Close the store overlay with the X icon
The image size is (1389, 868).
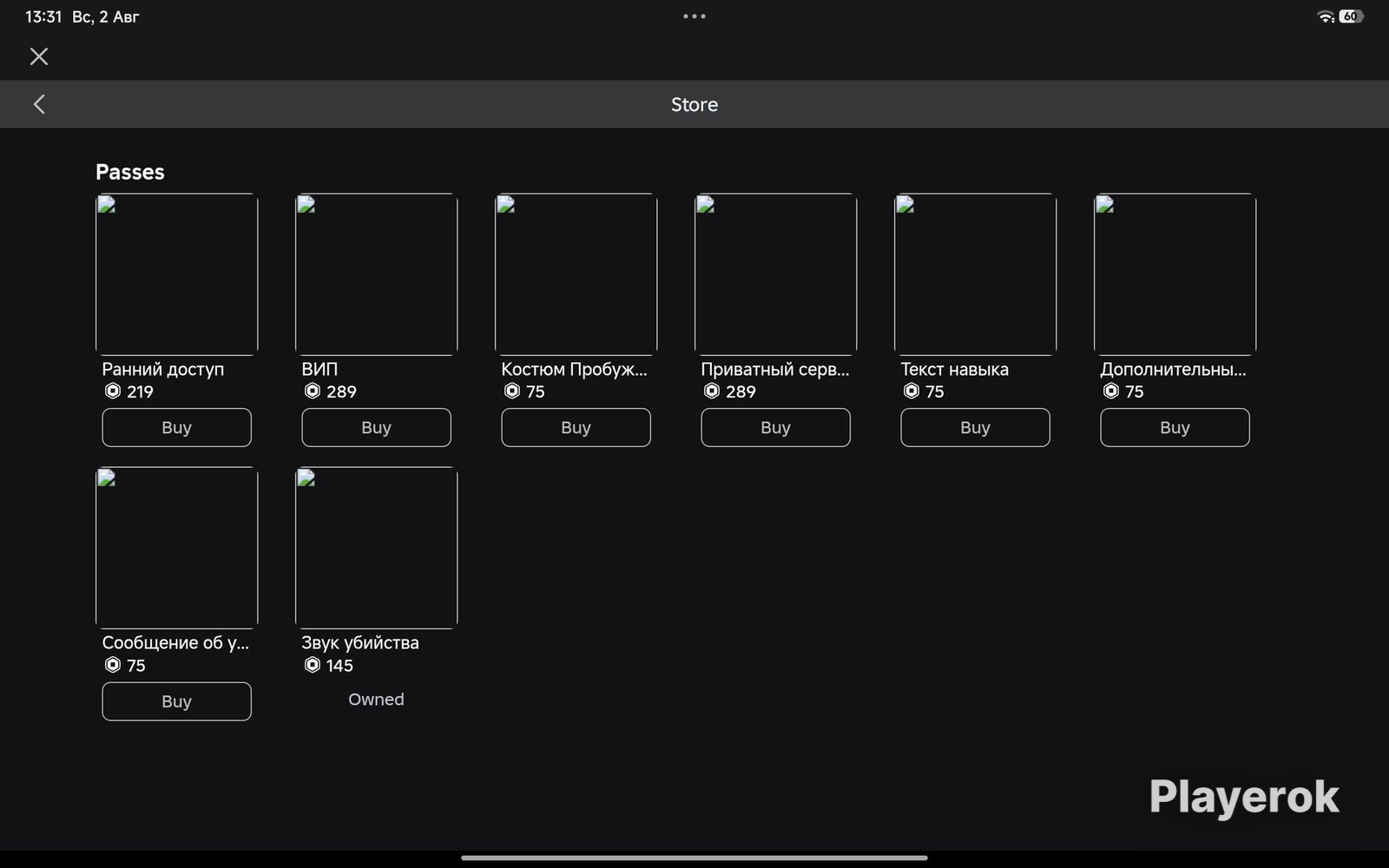[39, 56]
